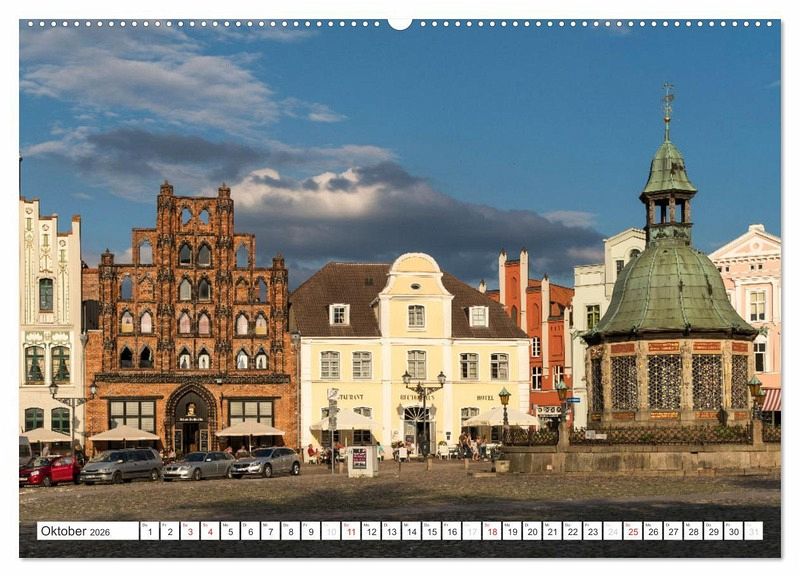
Task: Choose the day 28 cell
Action: pos(693,531)
